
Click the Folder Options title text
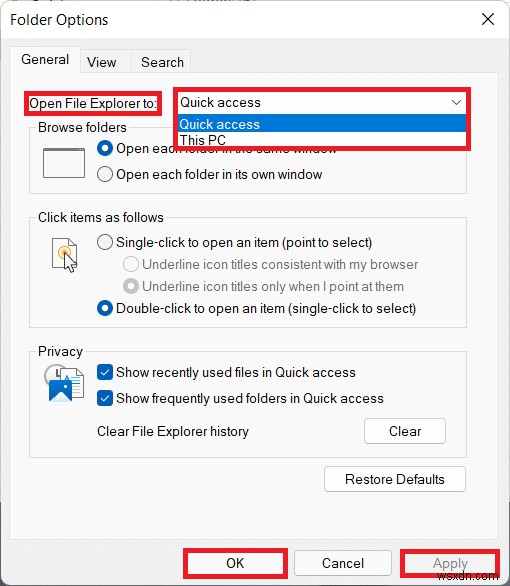point(59,20)
